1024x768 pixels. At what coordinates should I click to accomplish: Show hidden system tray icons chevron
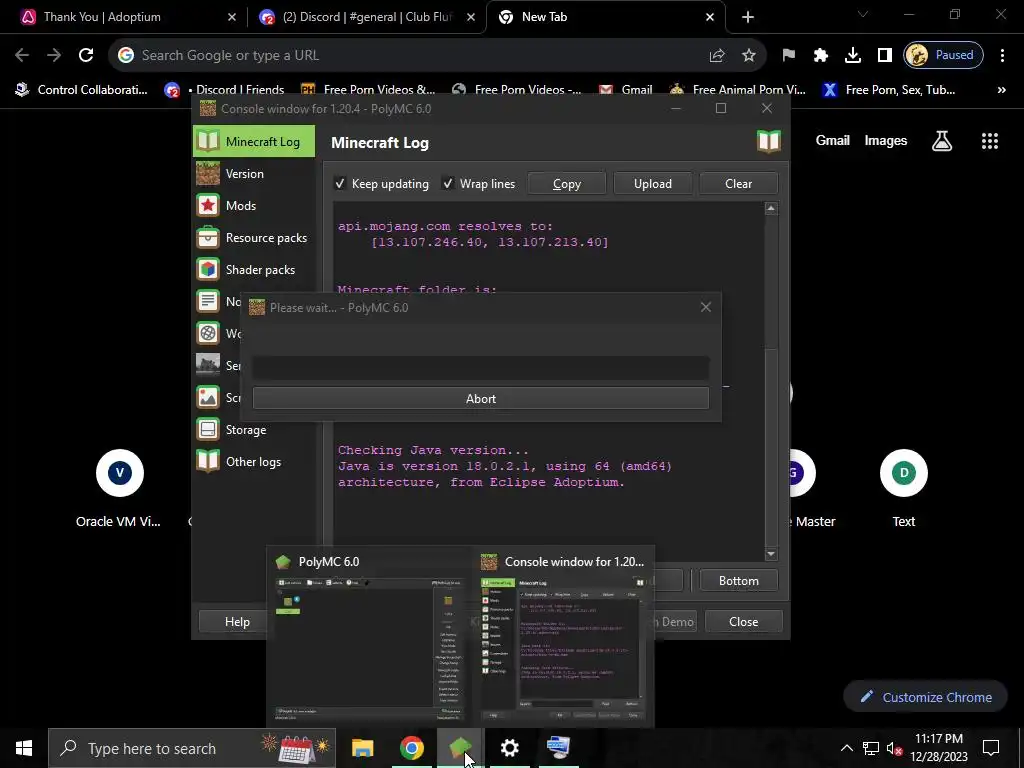[x=846, y=748]
